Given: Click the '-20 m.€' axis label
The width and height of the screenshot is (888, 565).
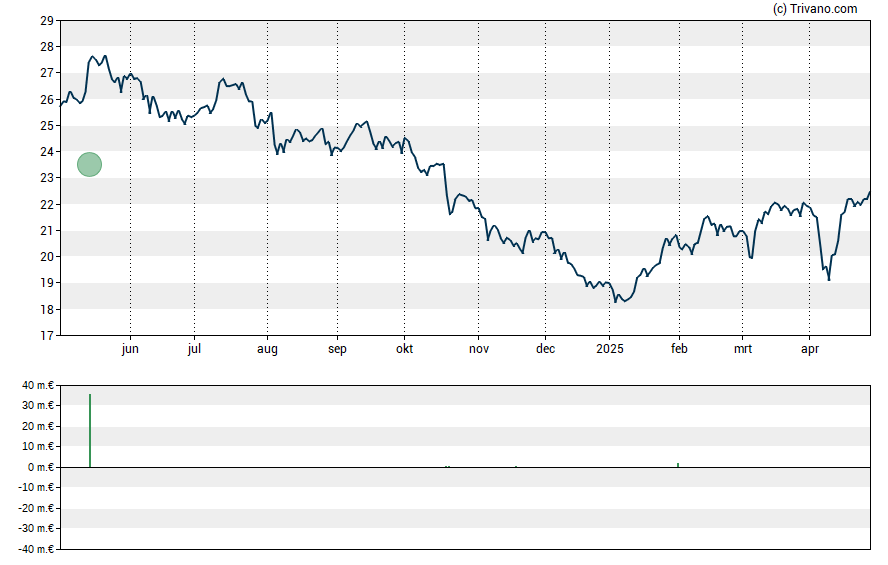Looking at the screenshot, I should click(36, 508).
